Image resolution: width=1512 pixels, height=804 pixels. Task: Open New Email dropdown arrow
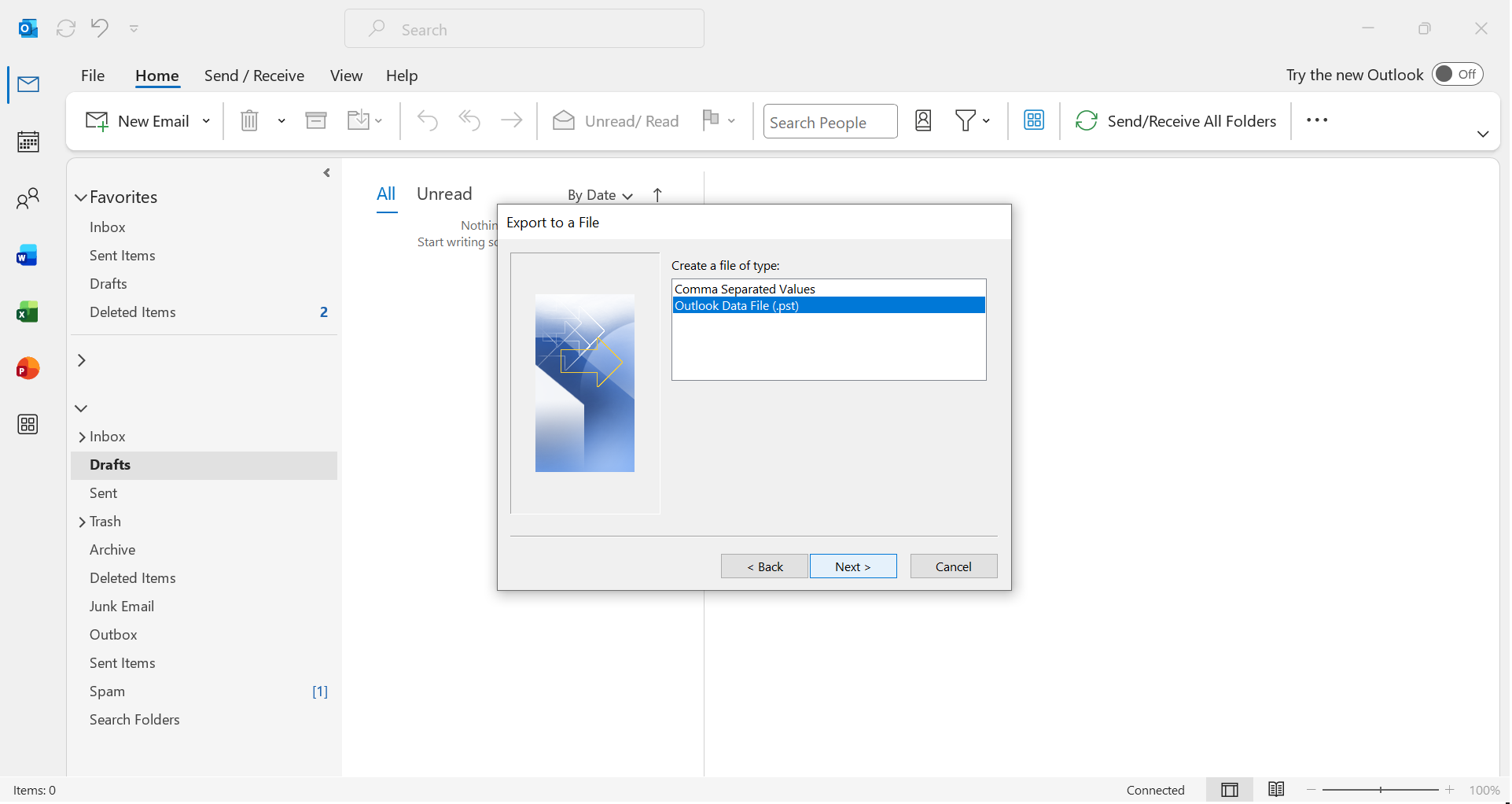(206, 121)
